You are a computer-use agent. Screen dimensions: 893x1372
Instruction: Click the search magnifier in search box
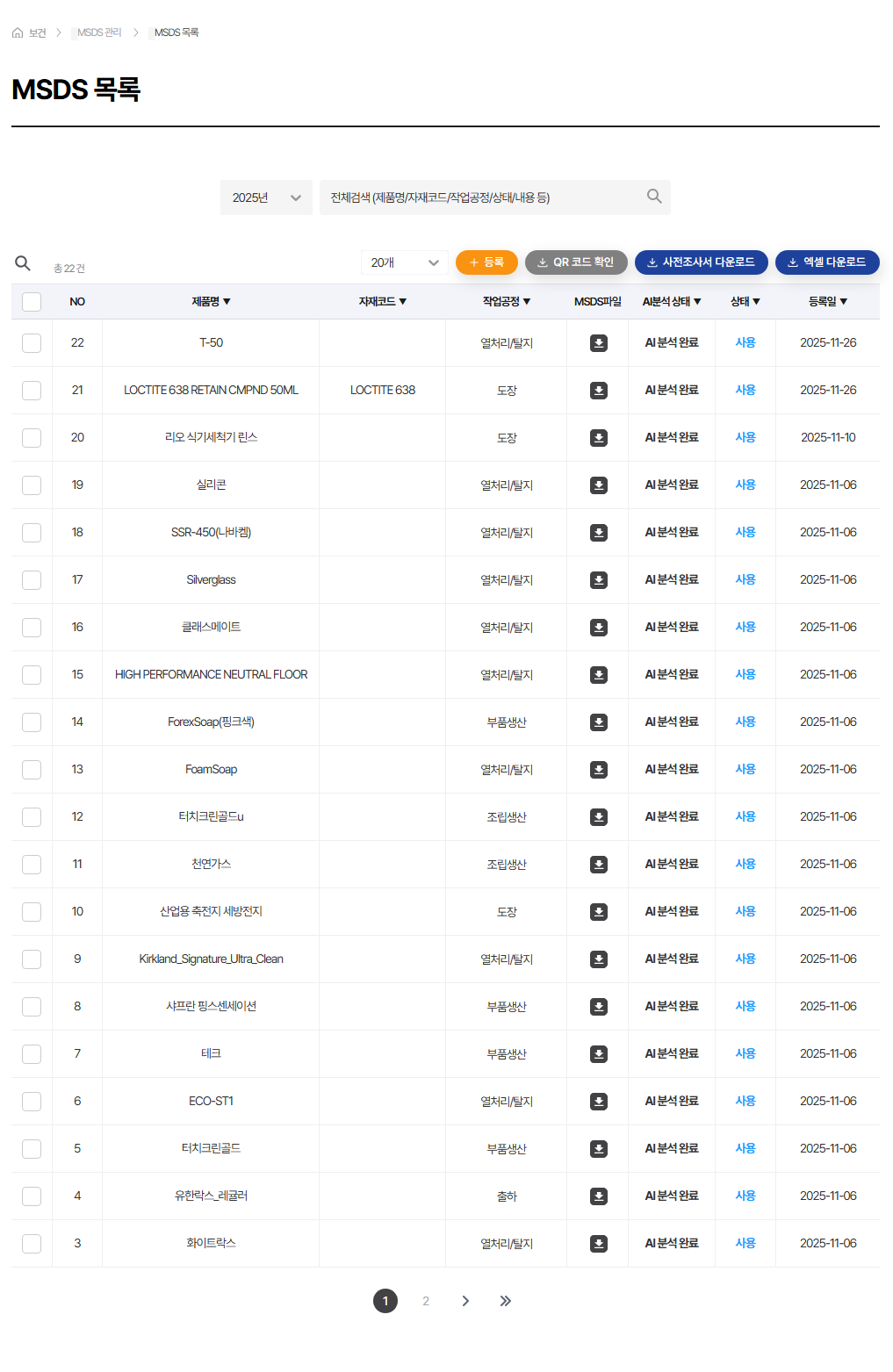coord(653,197)
